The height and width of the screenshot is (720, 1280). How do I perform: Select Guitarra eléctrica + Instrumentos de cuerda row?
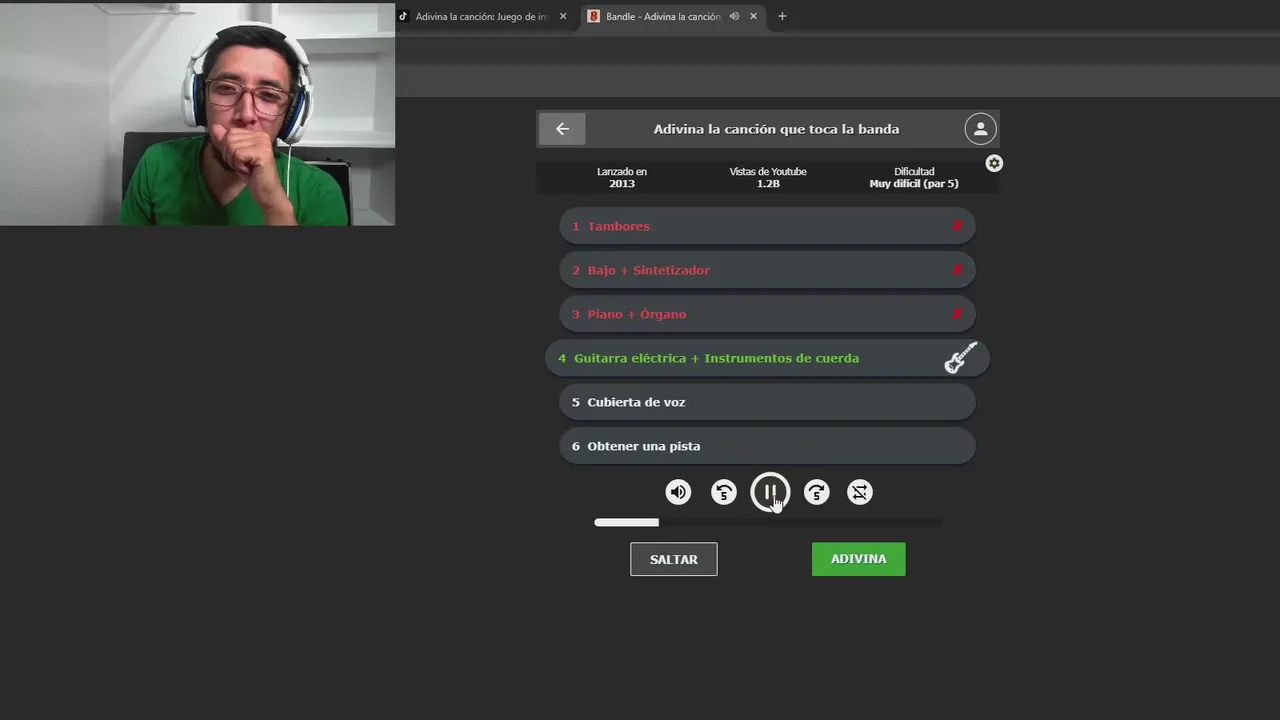point(767,358)
